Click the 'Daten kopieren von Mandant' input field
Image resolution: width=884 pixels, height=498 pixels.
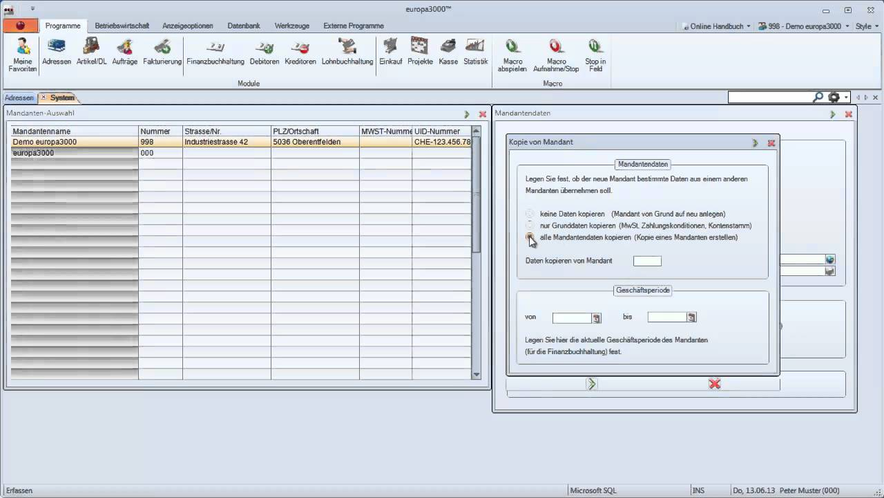(x=647, y=261)
